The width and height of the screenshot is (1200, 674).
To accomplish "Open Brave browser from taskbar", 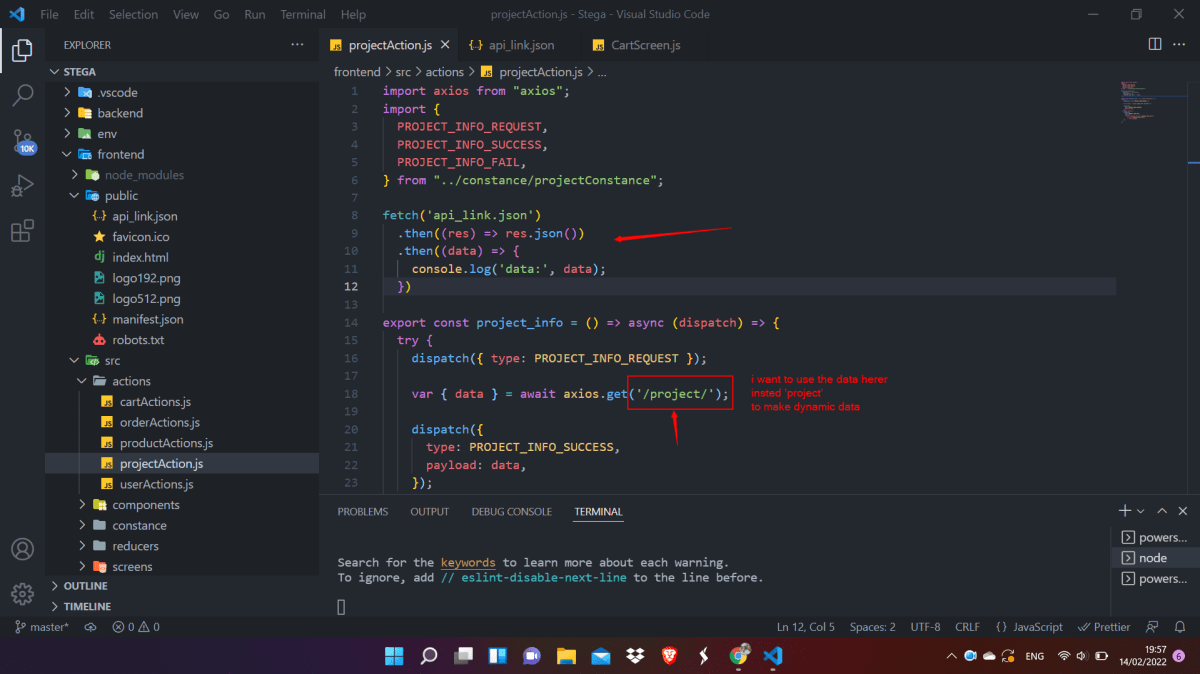I will (x=669, y=656).
